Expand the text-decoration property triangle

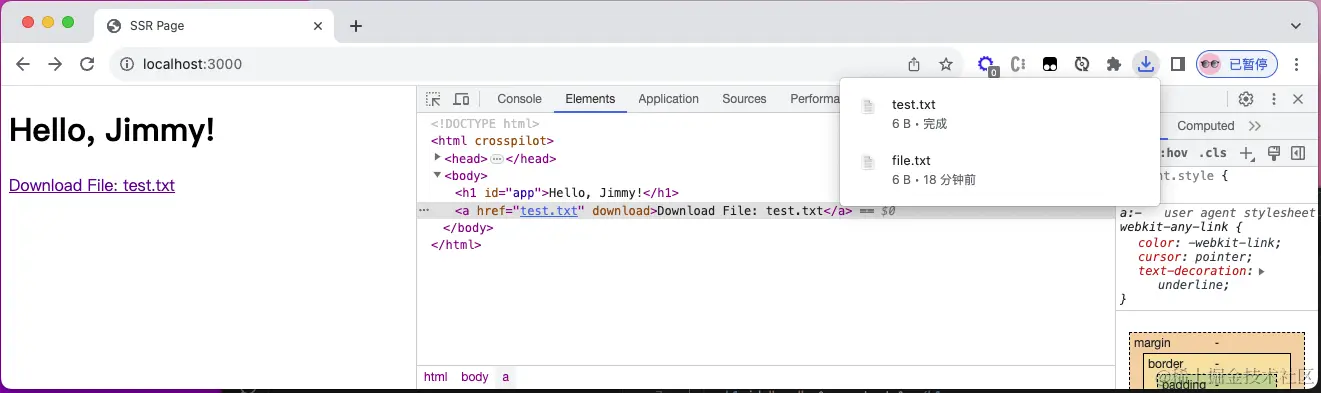[1261, 271]
